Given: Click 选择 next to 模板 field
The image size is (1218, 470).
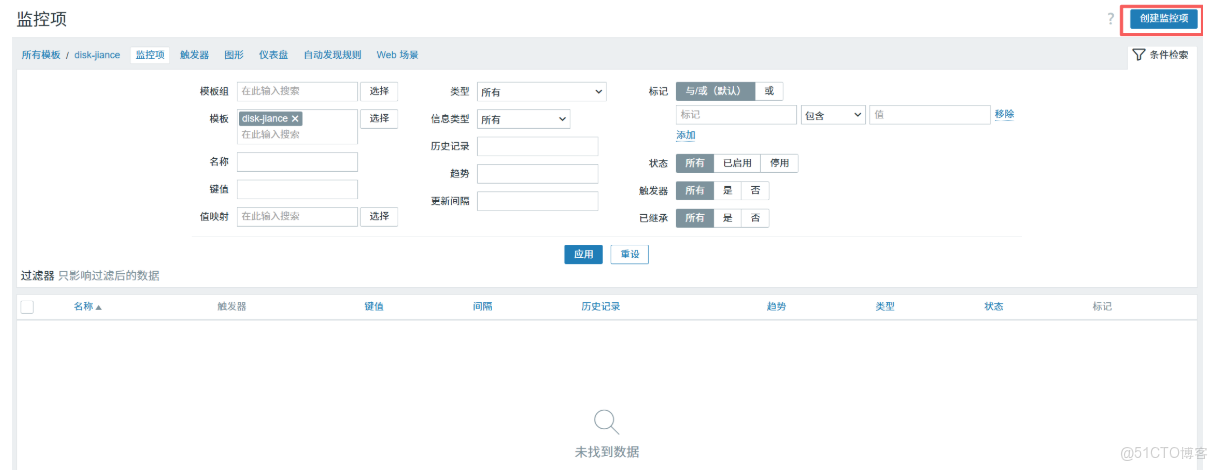Looking at the screenshot, I should point(379,118).
